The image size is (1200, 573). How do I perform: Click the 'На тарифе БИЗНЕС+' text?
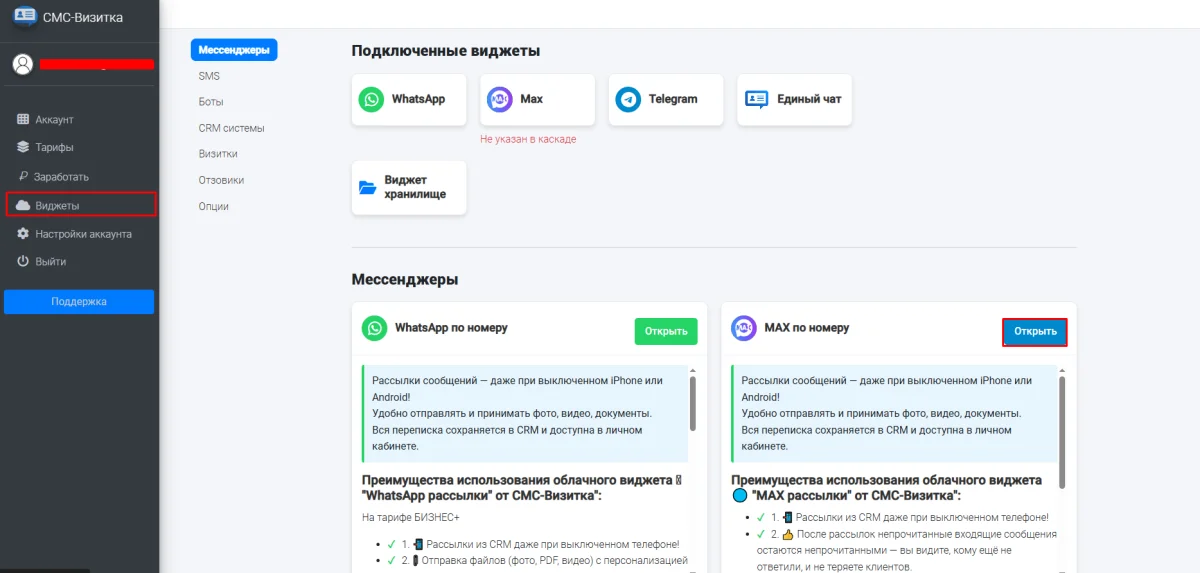pyautogui.click(x=411, y=517)
